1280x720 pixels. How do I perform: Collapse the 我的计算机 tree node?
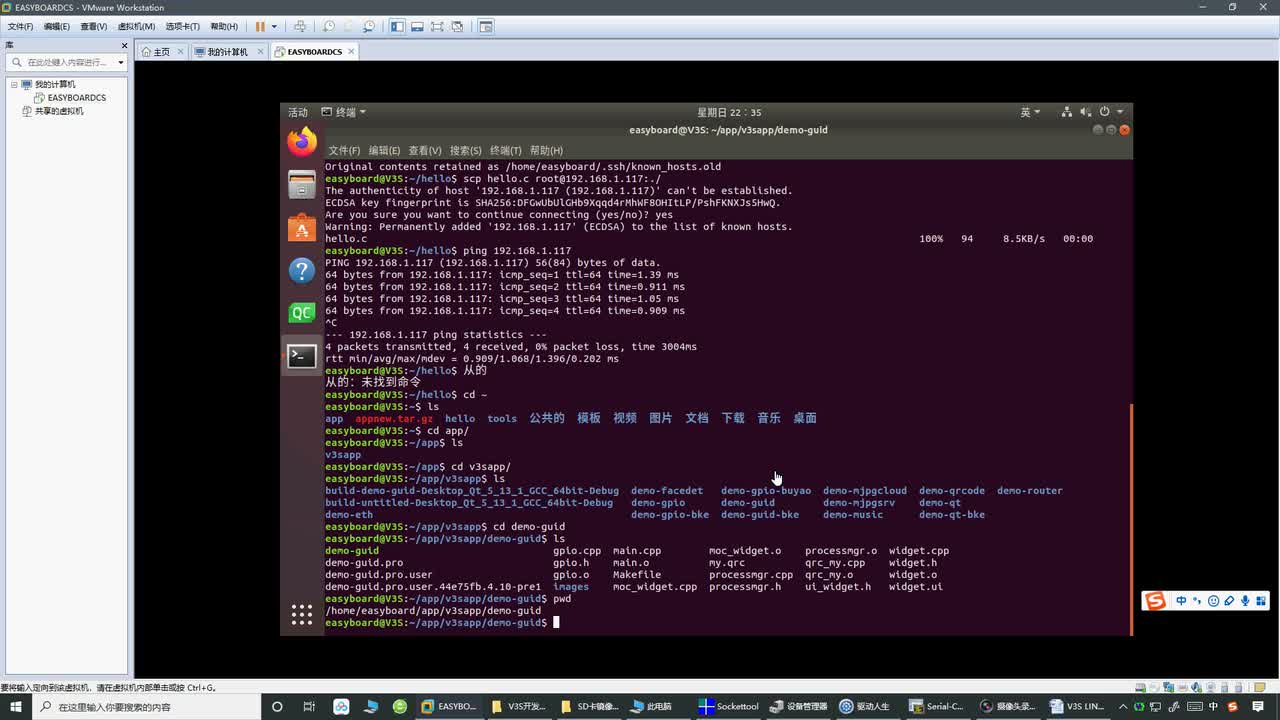15,84
